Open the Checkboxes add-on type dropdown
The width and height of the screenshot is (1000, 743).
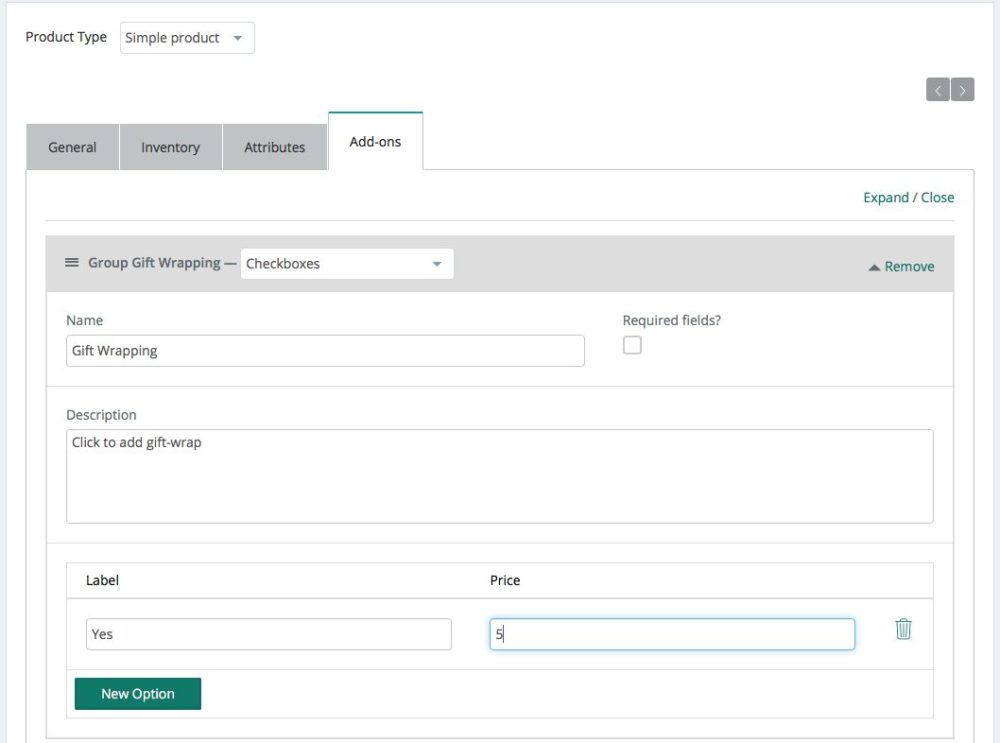[x=346, y=264]
